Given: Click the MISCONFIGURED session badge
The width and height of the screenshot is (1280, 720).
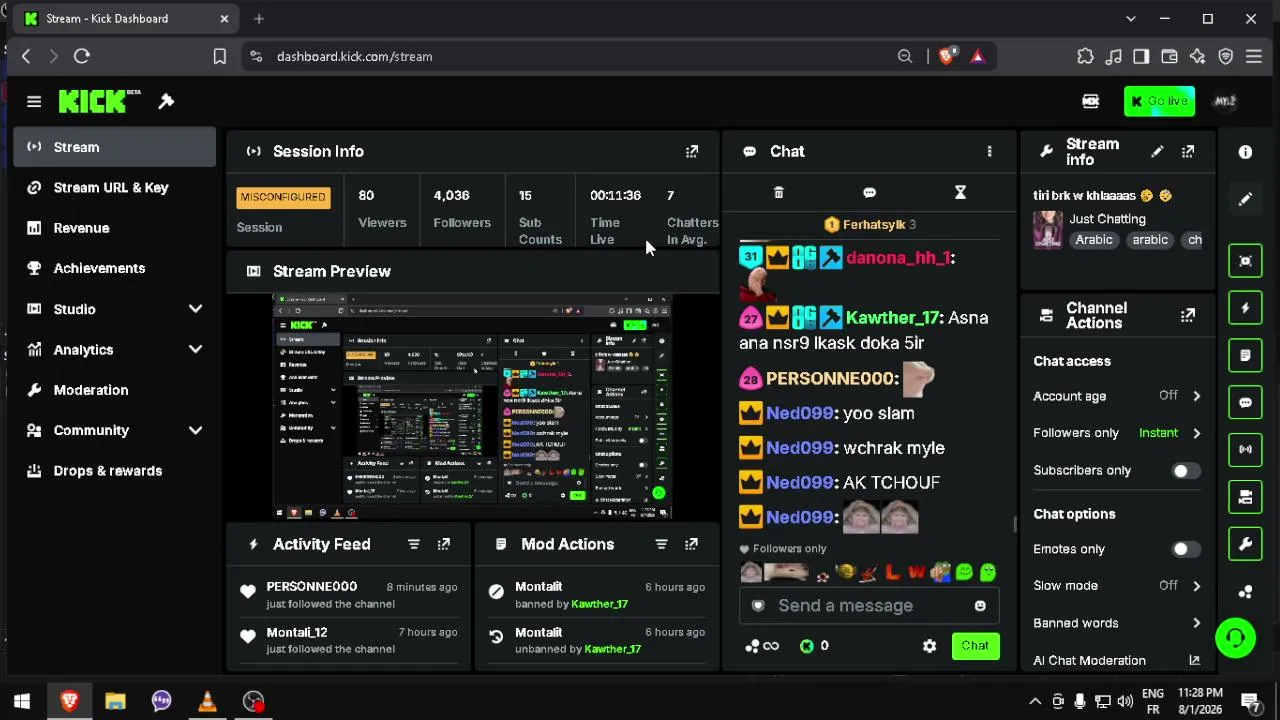Looking at the screenshot, I should (x=283, y=197).
